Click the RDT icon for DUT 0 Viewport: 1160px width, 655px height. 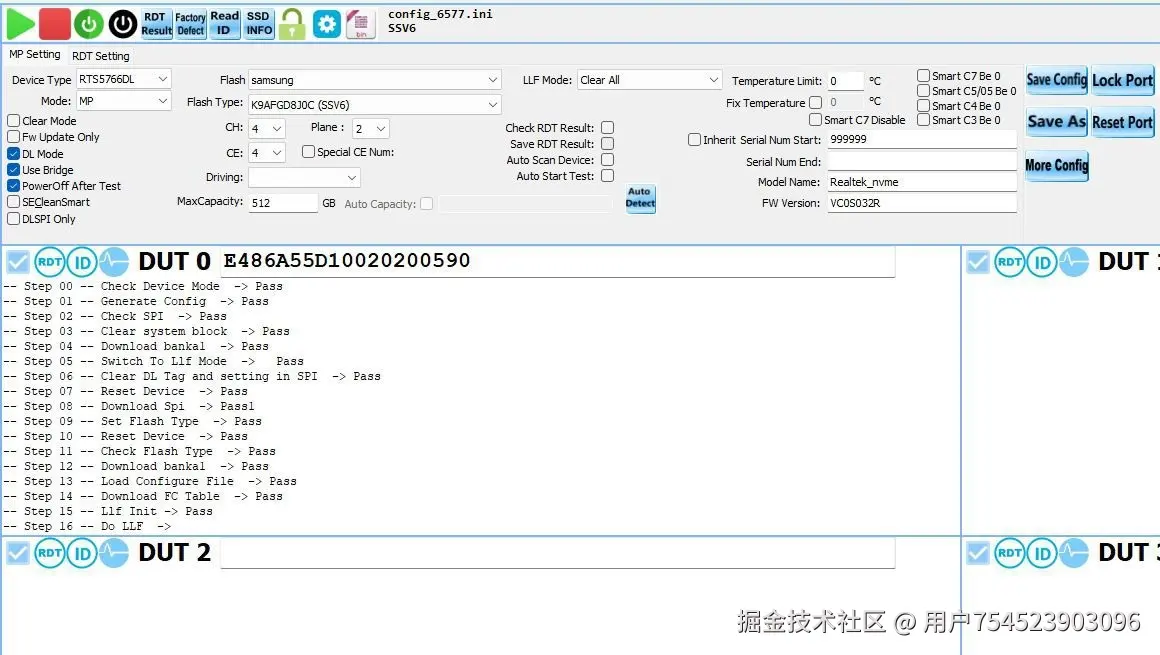[x=50, y=262]
